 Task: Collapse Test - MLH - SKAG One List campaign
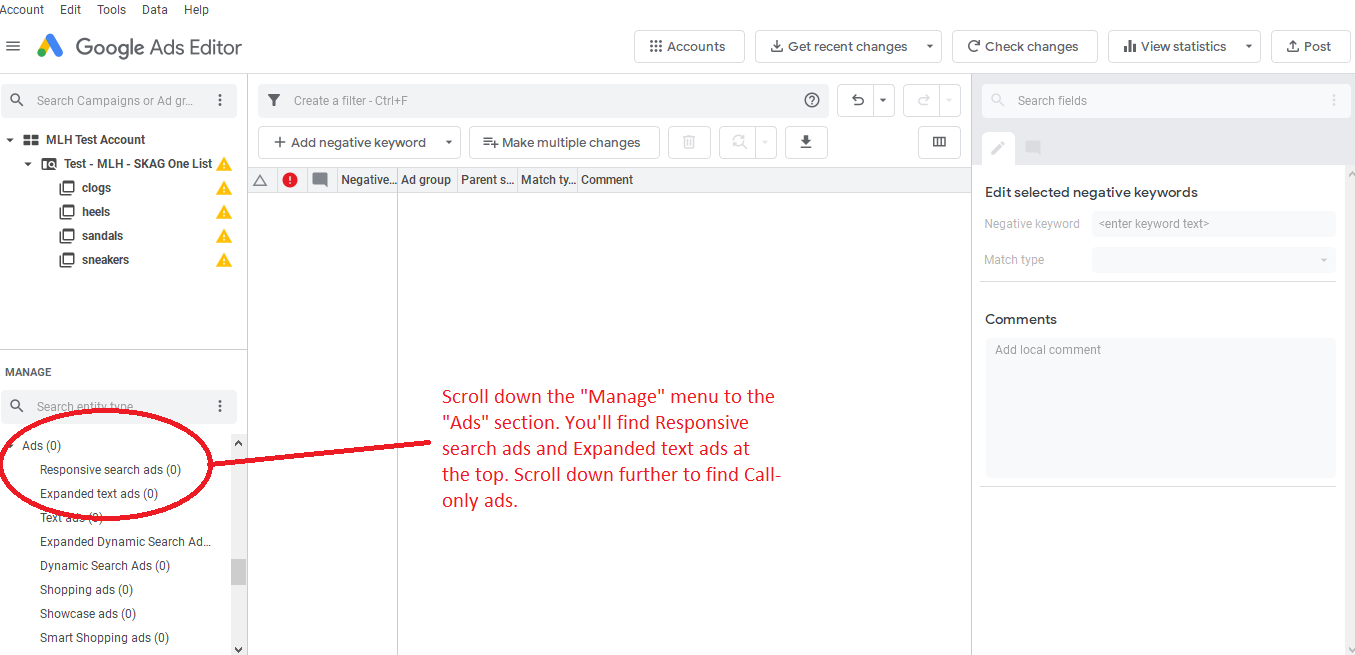[28, 164]
